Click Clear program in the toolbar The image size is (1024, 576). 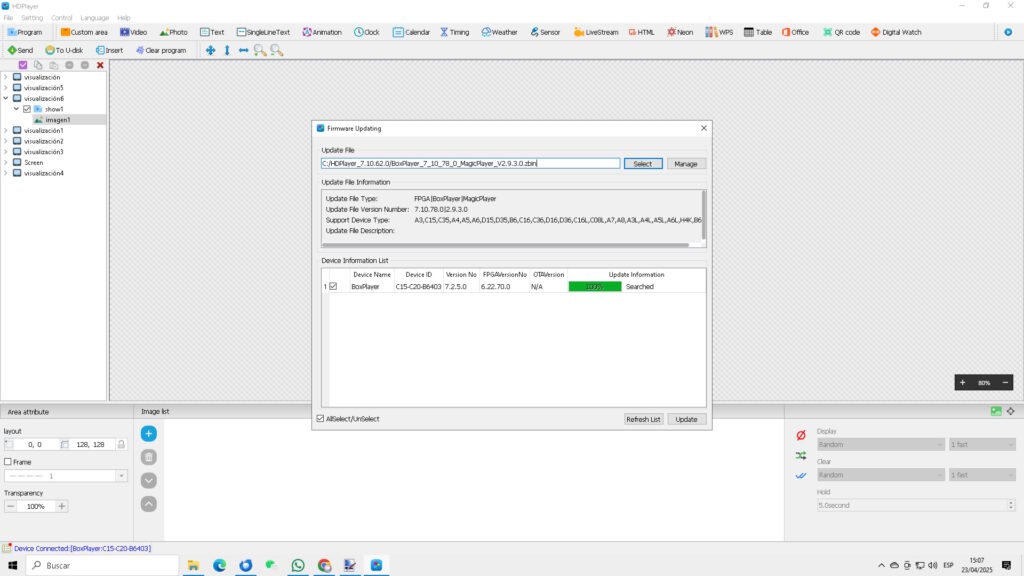pyautogui.click(x=161, y=50)
